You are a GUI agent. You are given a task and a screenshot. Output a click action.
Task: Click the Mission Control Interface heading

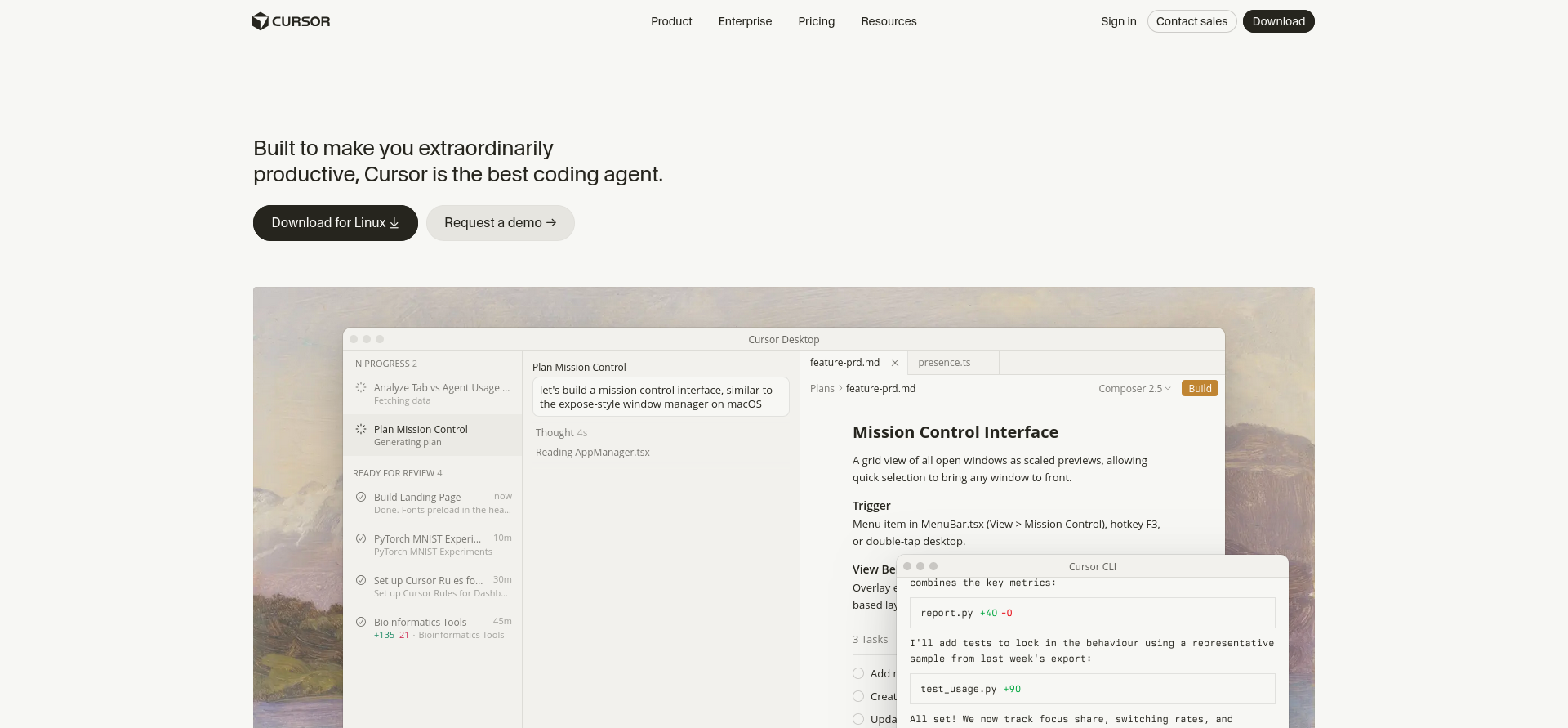(x=955, y=432)
